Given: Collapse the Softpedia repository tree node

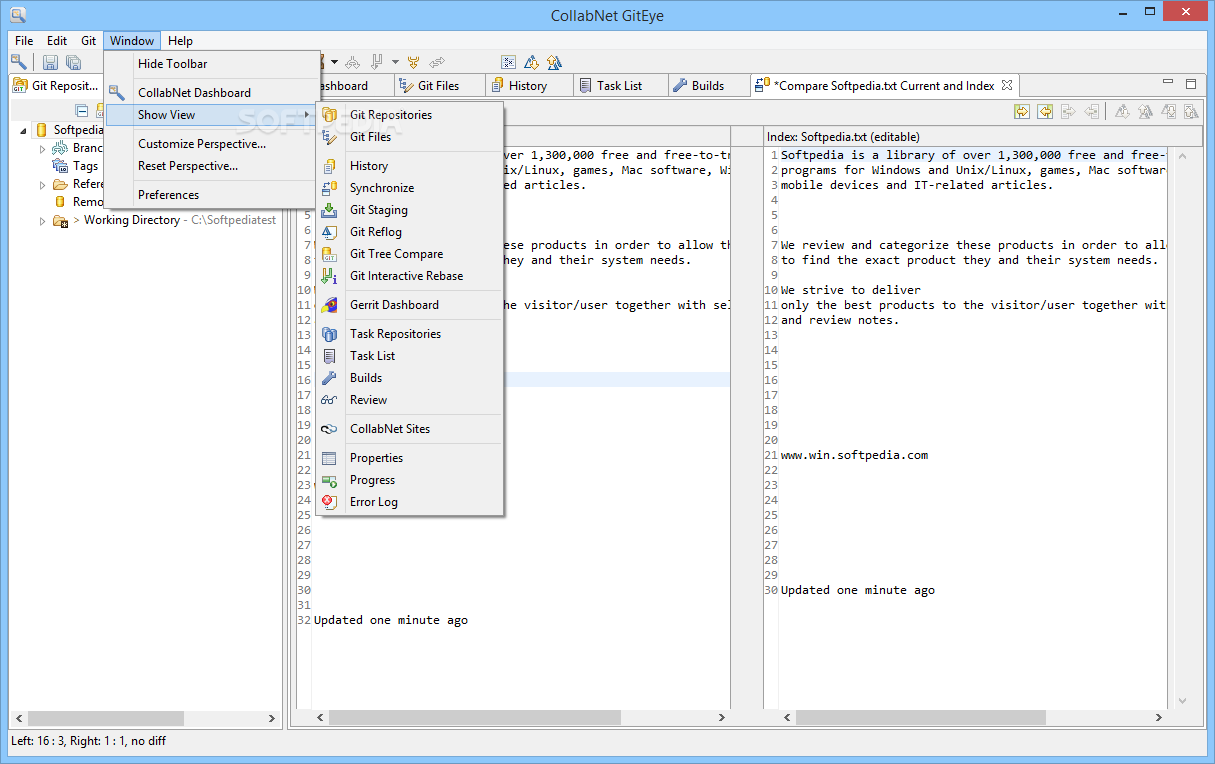Looking at the screenshot, I should pyautogui.click(x=23, y=130).
